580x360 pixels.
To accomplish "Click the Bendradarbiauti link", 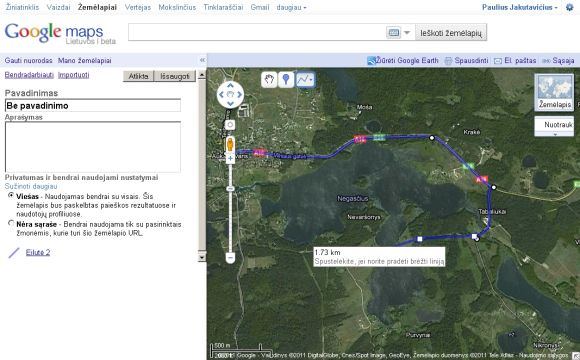I will pos(29,75).
